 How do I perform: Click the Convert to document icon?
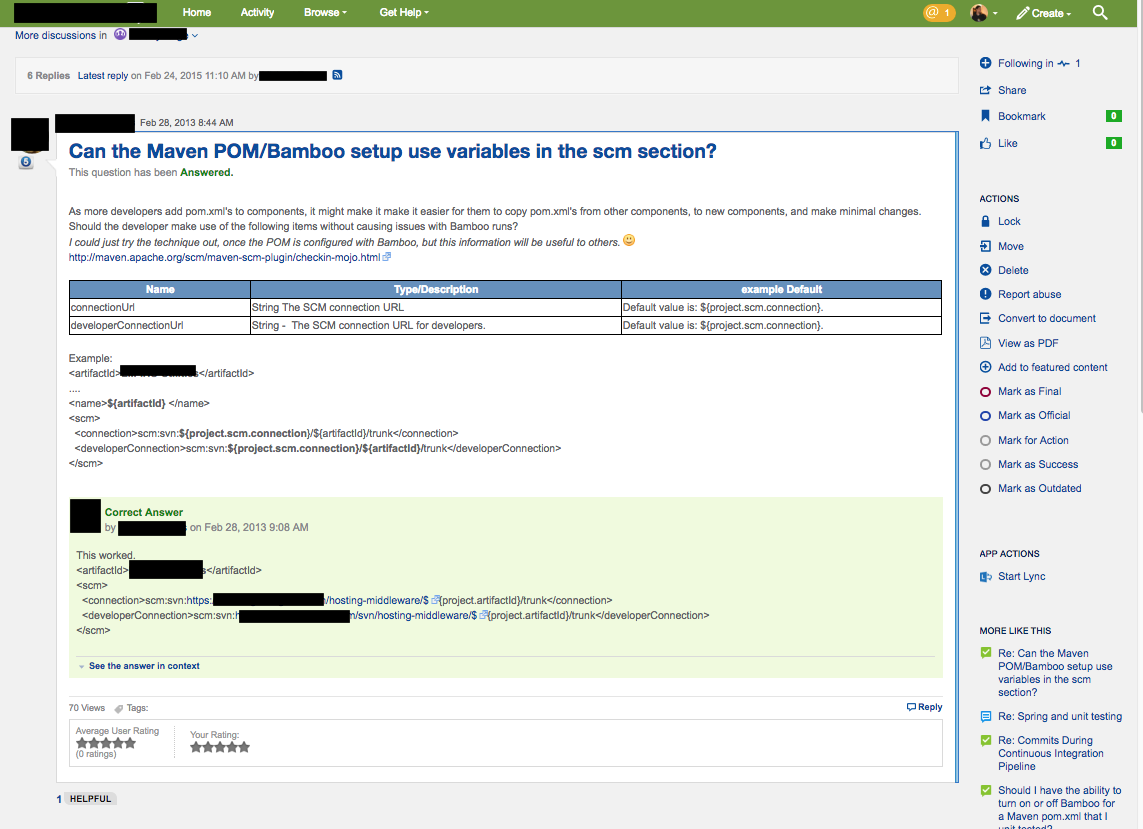tap(986, 318)
